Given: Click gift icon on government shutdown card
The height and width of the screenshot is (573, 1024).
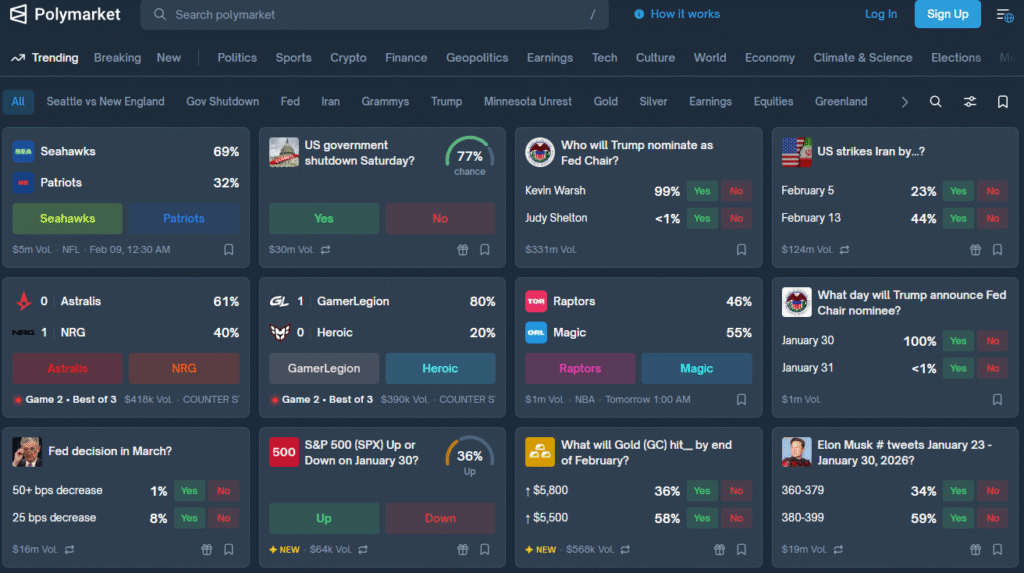Looking at the screenshot, I should pos(462,250).
